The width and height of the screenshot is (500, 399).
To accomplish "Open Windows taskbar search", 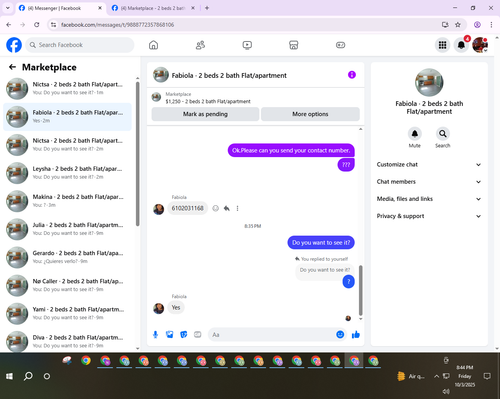I will point(28,376).
